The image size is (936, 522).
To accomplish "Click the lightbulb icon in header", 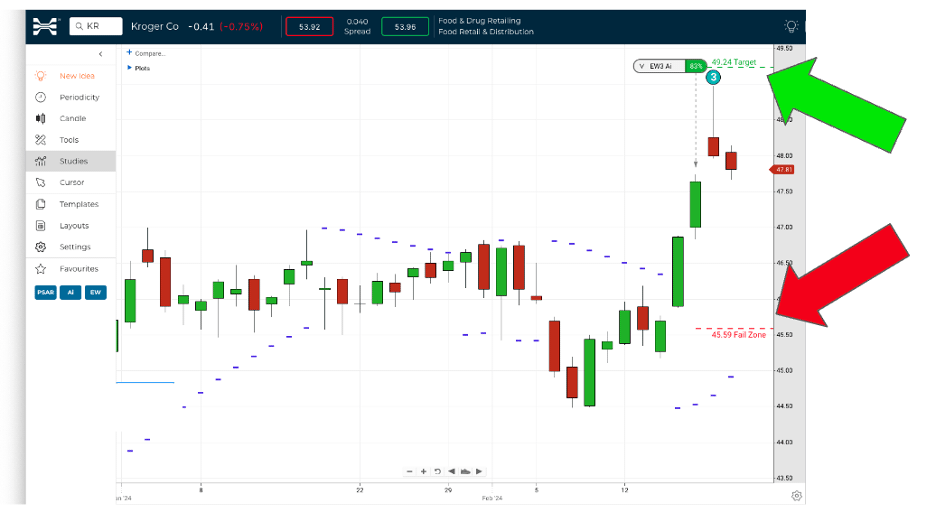I will click(791, 26).
